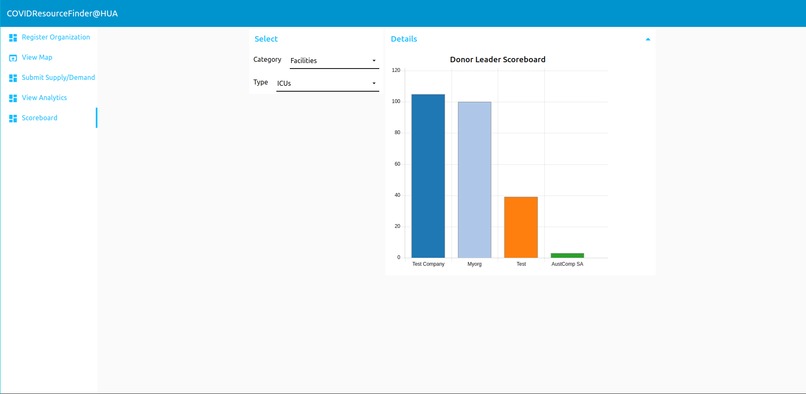Click the Register Organization sidebar icon

(13, 38)
